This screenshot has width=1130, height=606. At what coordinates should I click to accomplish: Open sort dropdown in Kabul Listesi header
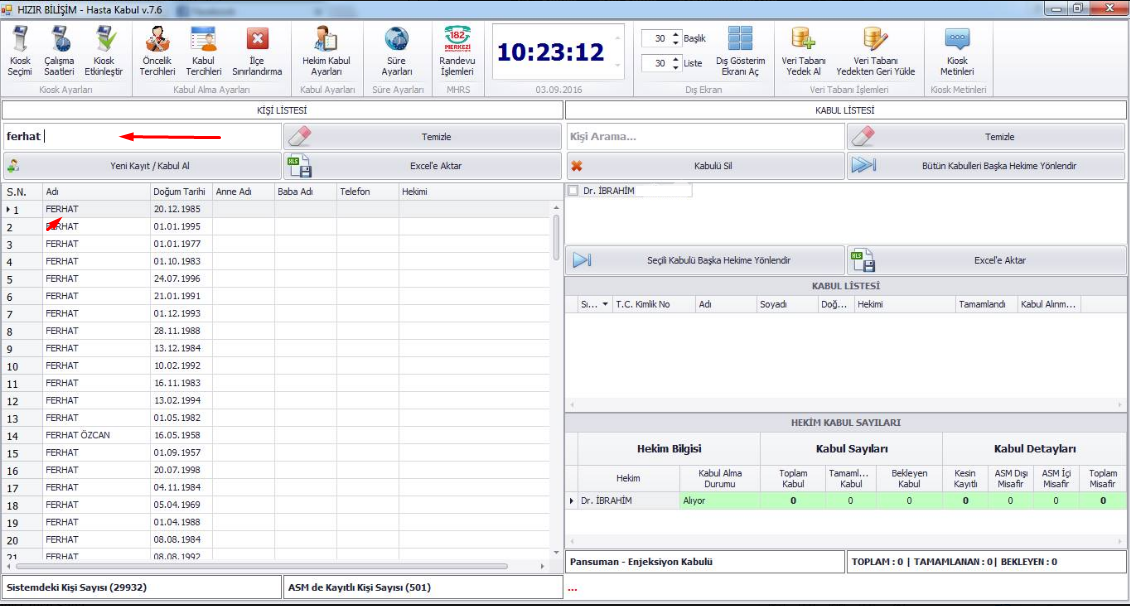click(x=605, y=304)
